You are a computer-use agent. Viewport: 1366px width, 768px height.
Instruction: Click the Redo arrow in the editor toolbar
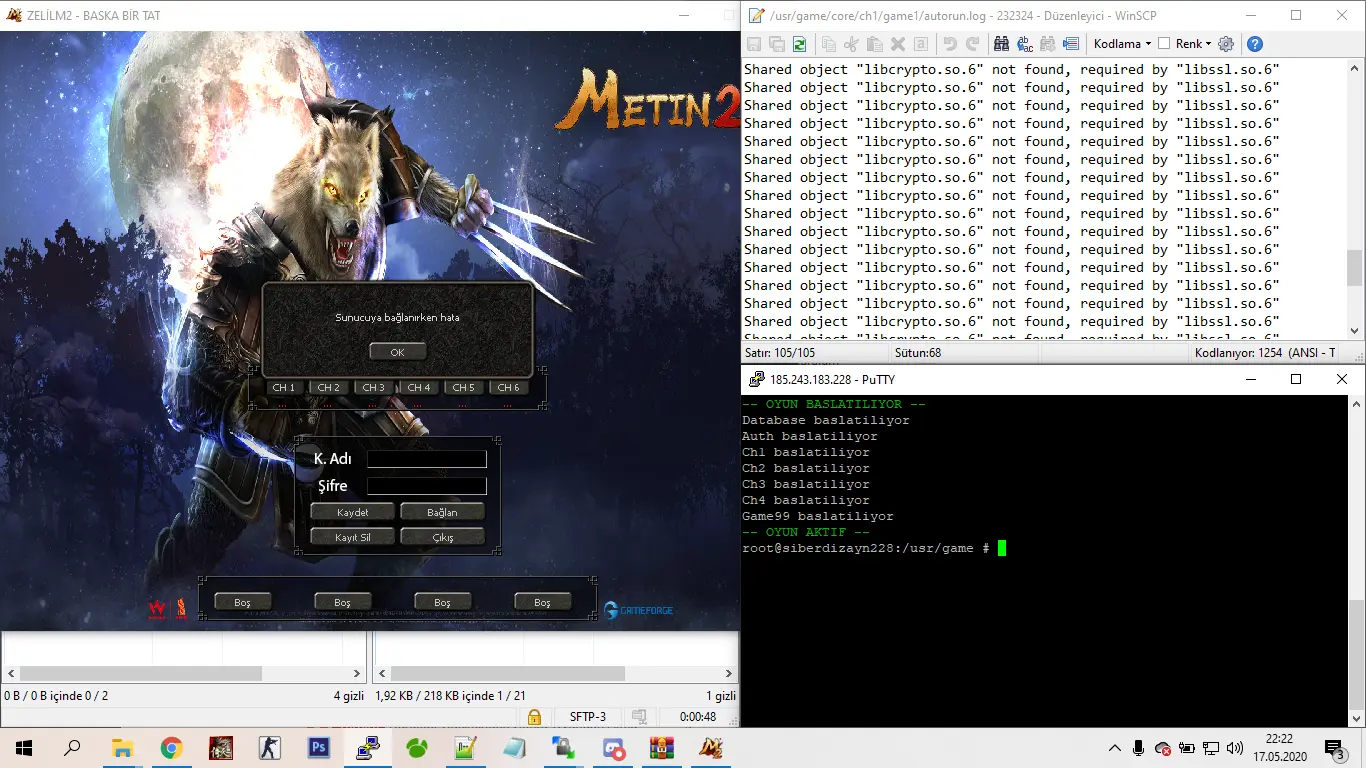[x=972, y=44]
